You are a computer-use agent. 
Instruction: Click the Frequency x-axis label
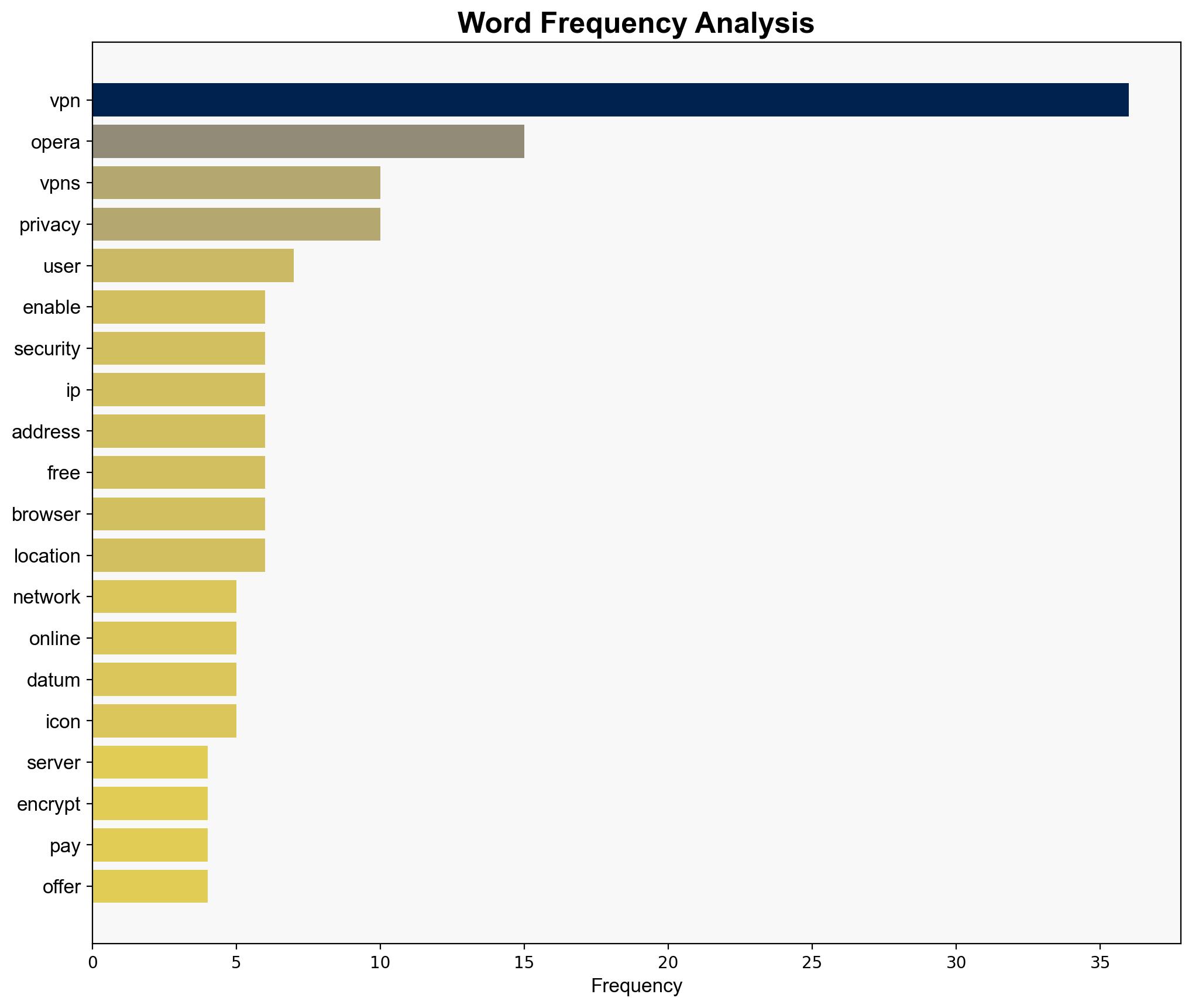pyautogui.click(x=636, y=986)
